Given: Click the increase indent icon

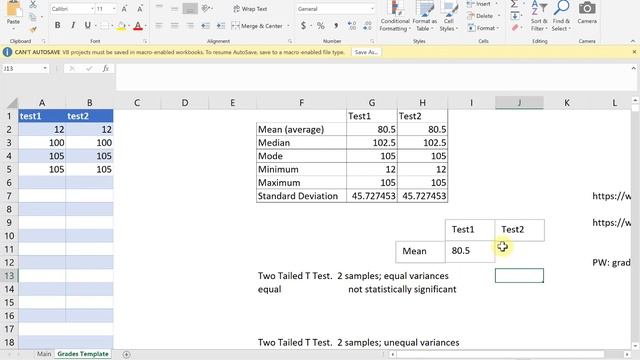Looking at the screenshot, I should [221, 26].
